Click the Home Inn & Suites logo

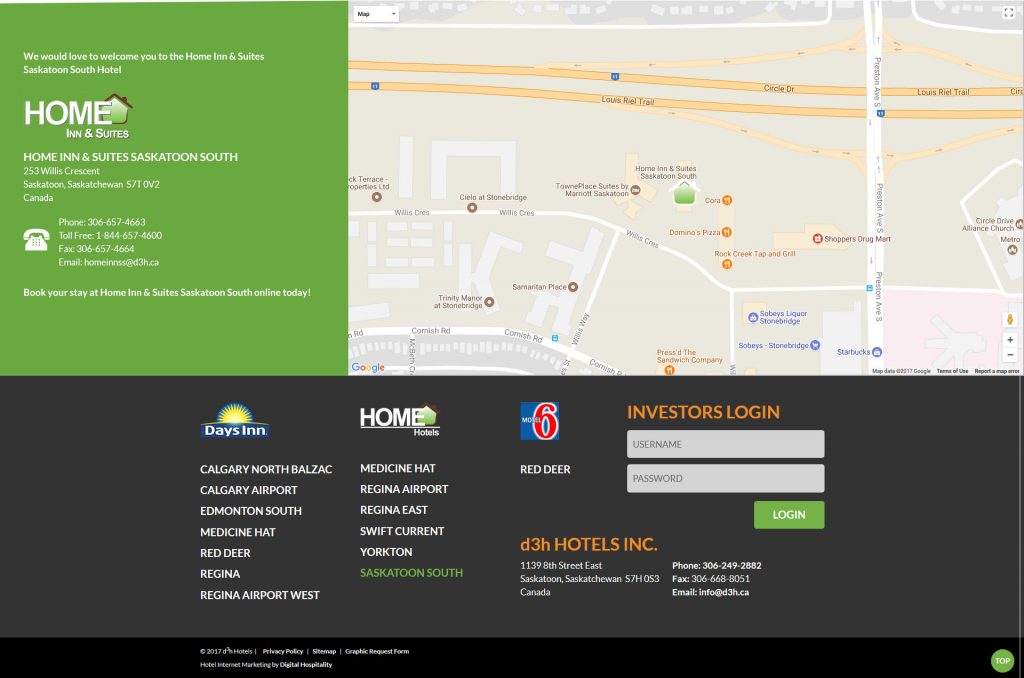tap(78, 117)
